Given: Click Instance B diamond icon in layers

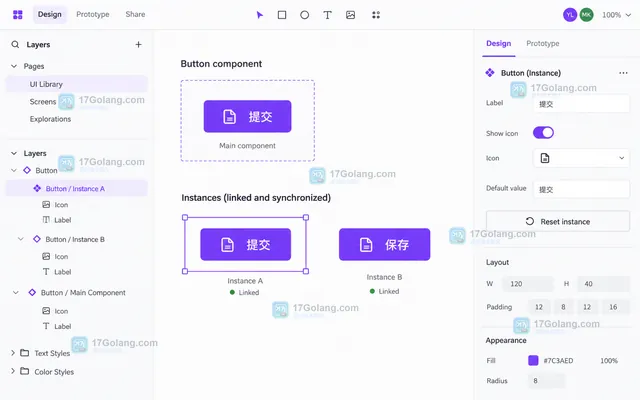Looking at the screenshot, I should click(x=37, y=239).
